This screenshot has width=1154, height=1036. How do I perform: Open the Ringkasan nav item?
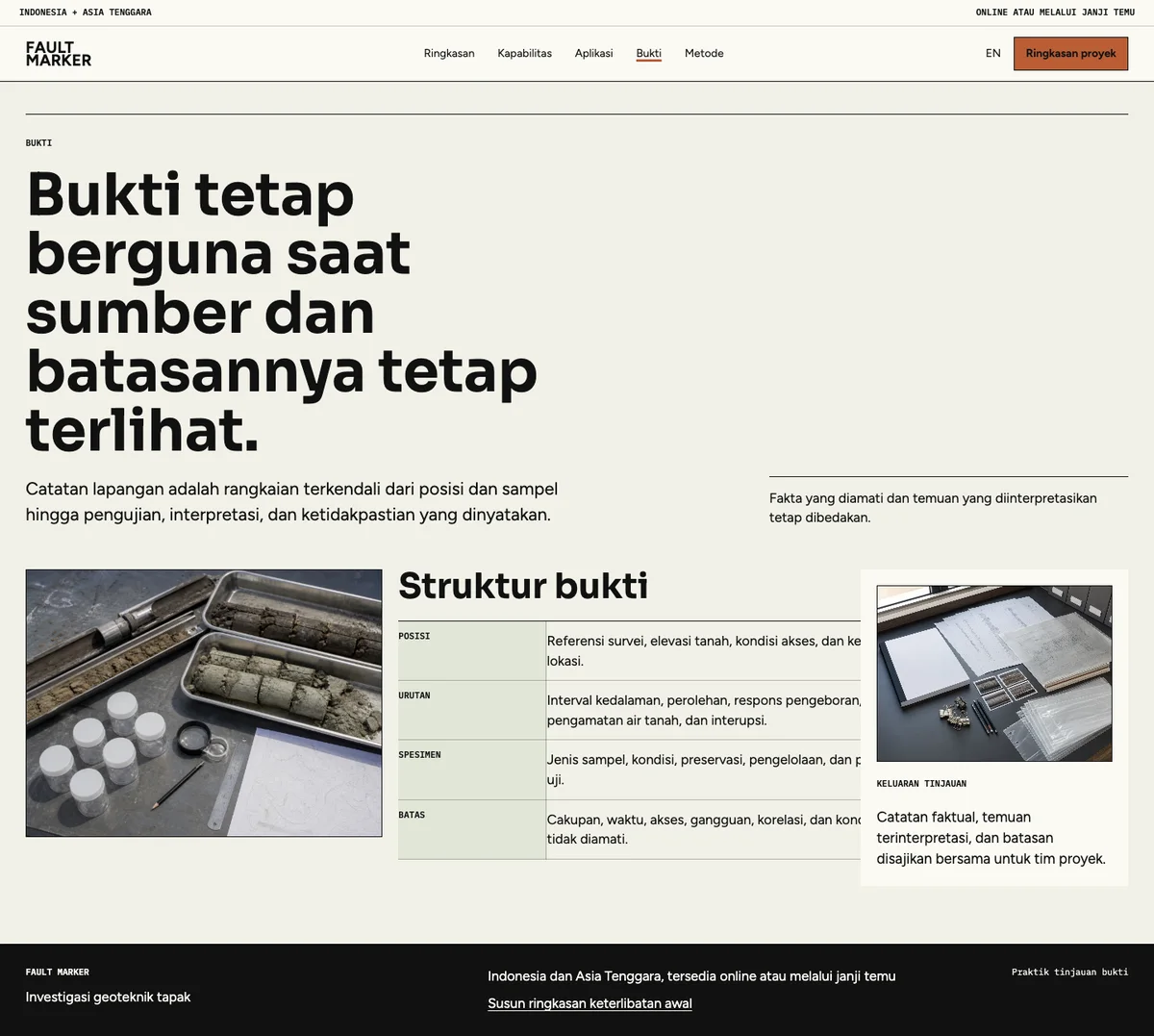click(449, 54)
